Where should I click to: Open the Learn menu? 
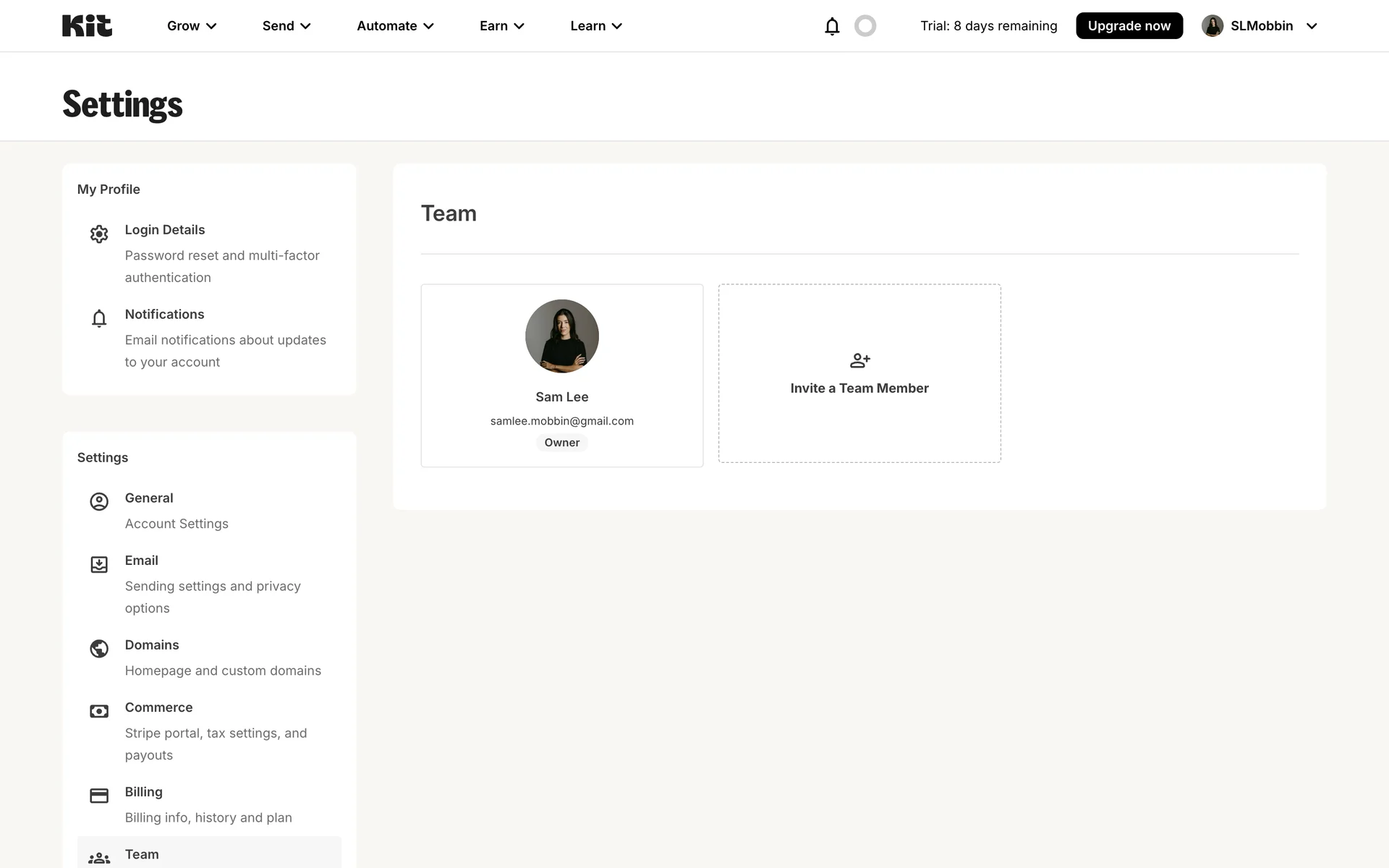[596, 26]
